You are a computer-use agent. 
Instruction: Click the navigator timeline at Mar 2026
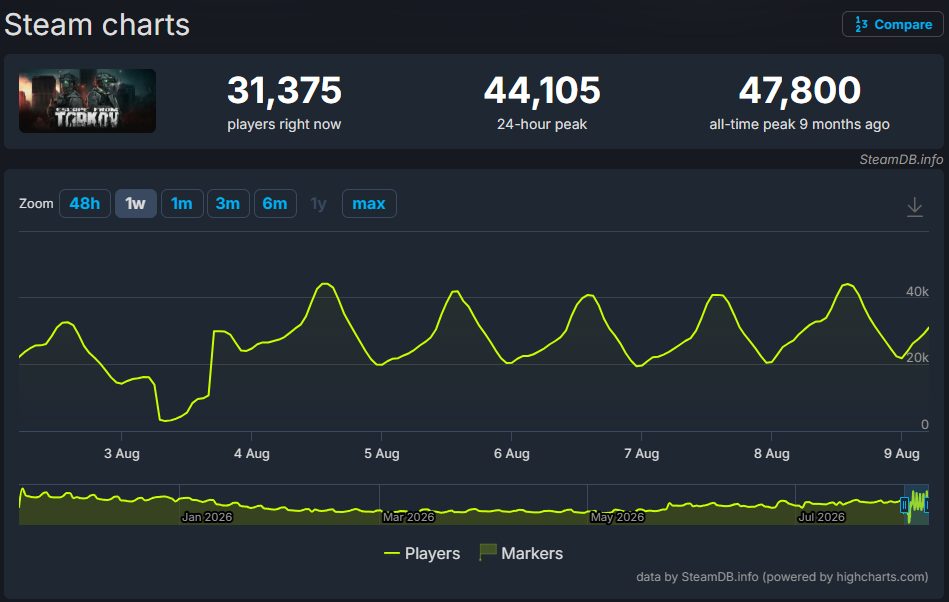(x=409, y=517)
